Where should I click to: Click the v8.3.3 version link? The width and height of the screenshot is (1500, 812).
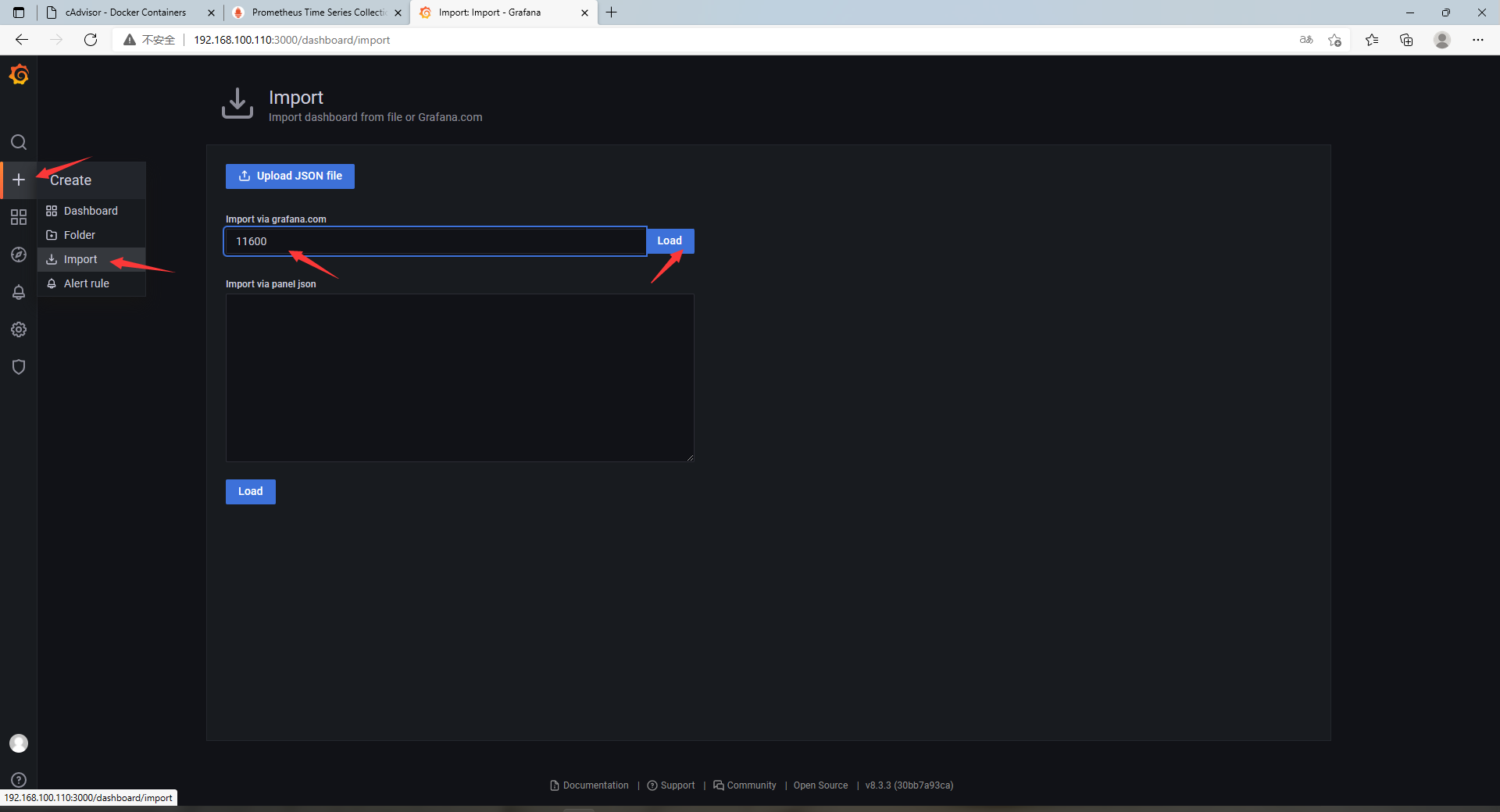tap(909, 785)
